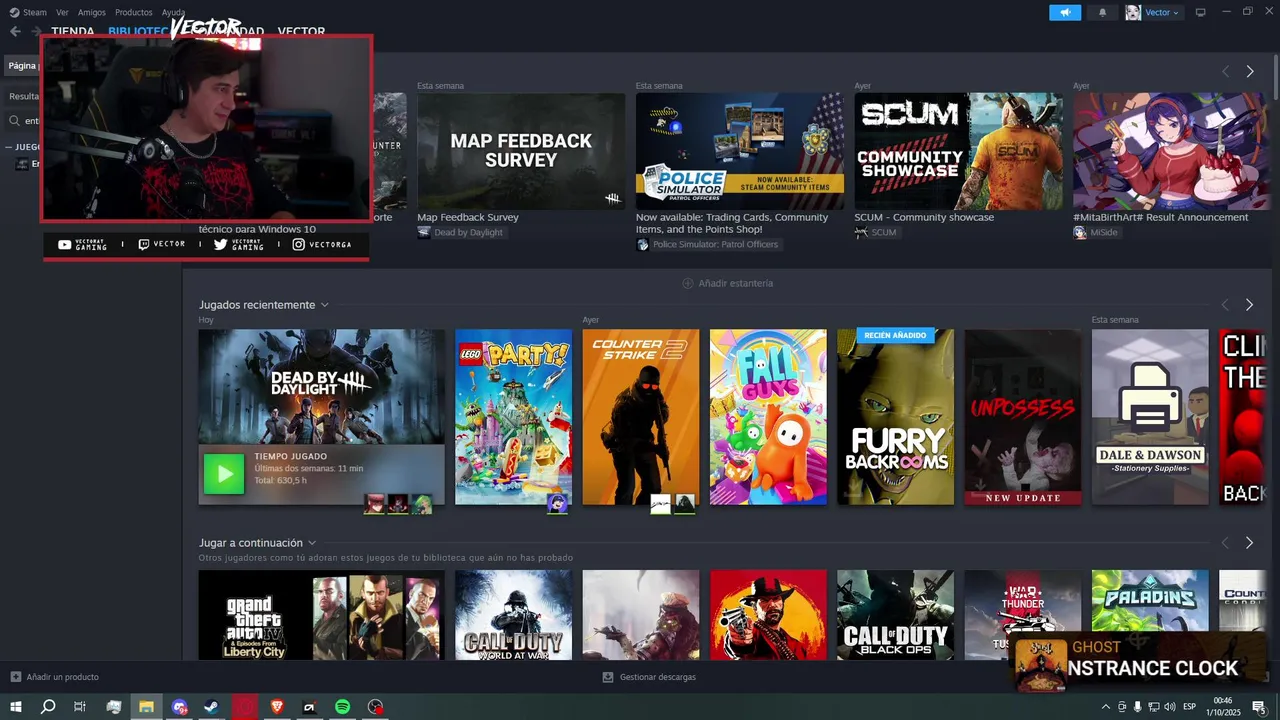Open the MiSide MitaBirthArt news thumbnail
This screenshot has width=1280, height=720.
(1176, 151)
